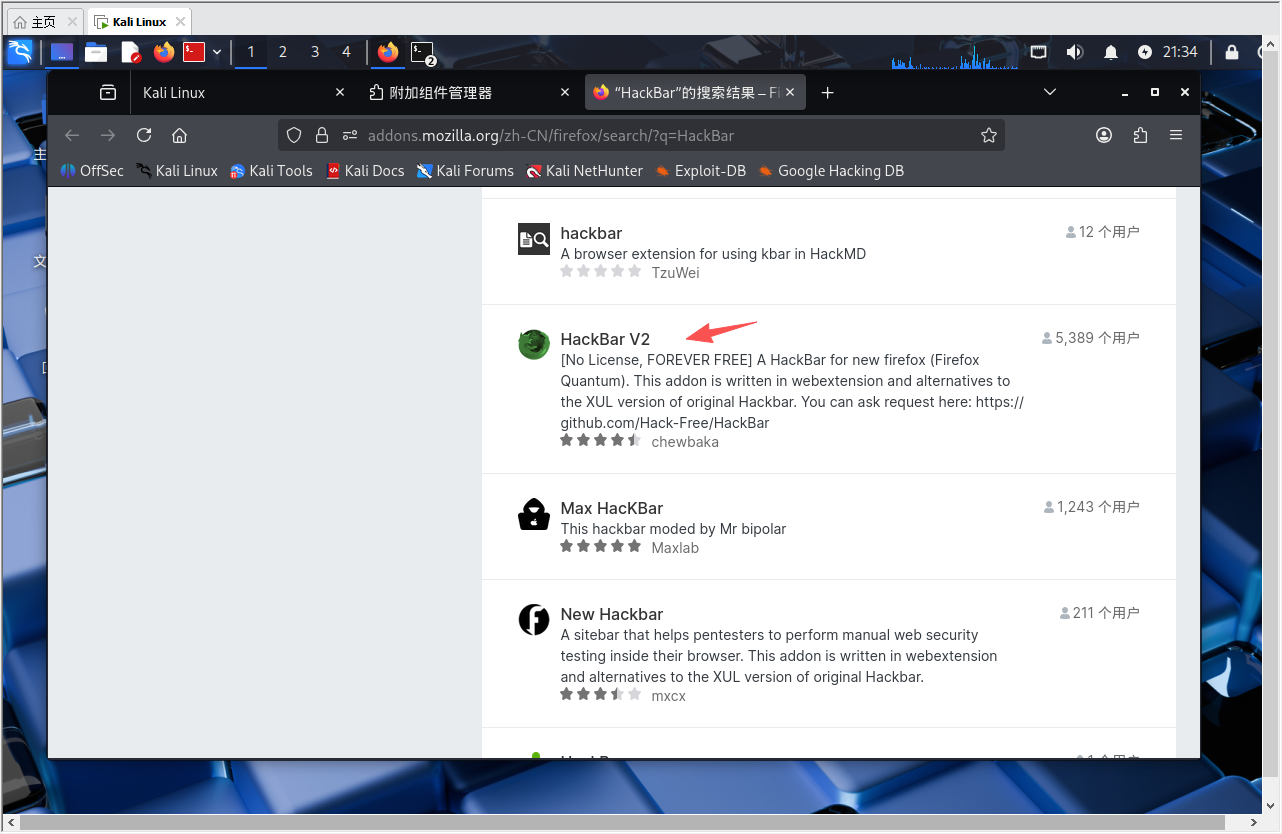1282x834 pixels.
Task: Go forward to the next page
Action: pyautogui.click(x=108, y=135)
